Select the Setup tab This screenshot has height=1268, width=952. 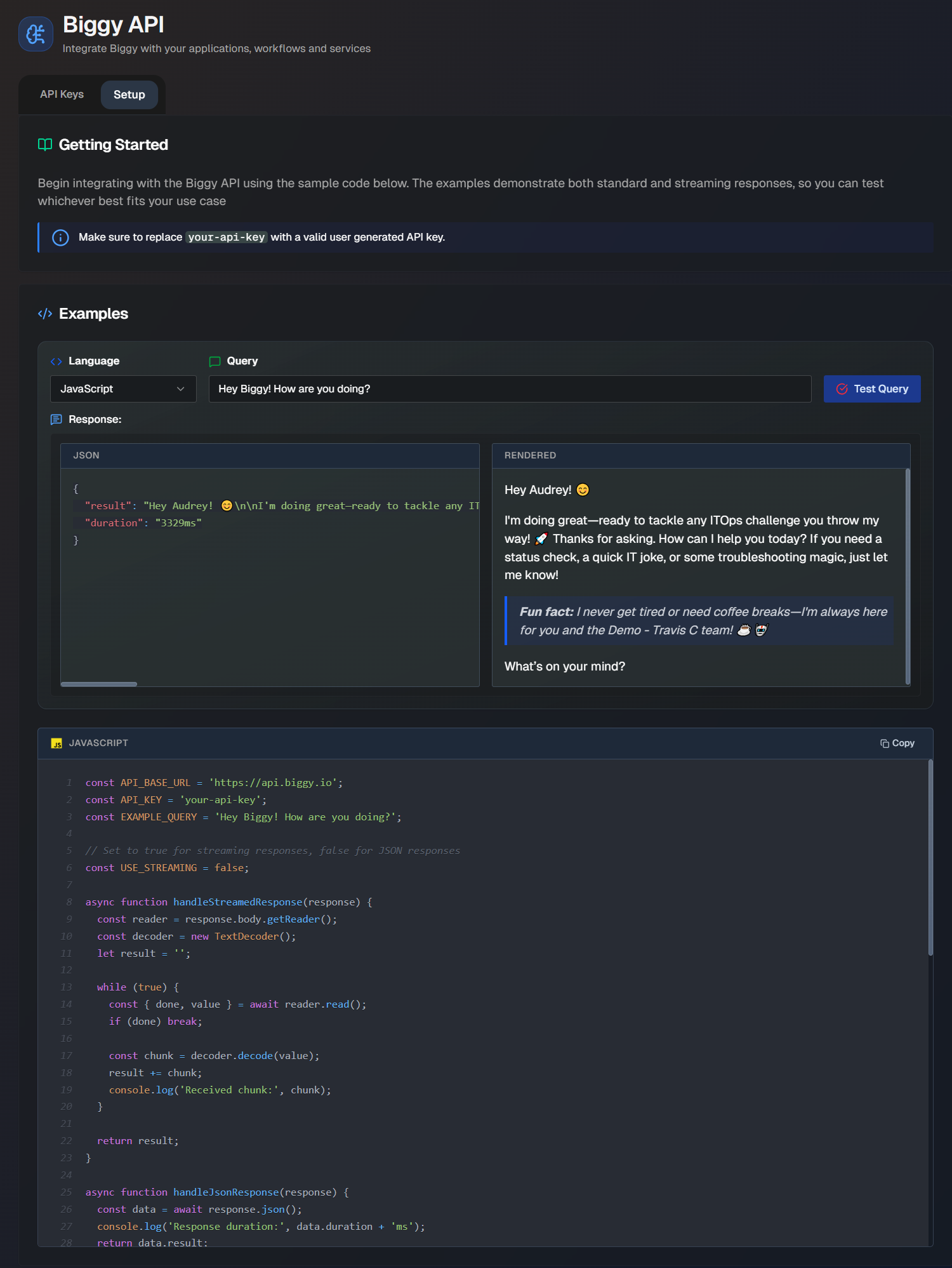click(129, 95)
